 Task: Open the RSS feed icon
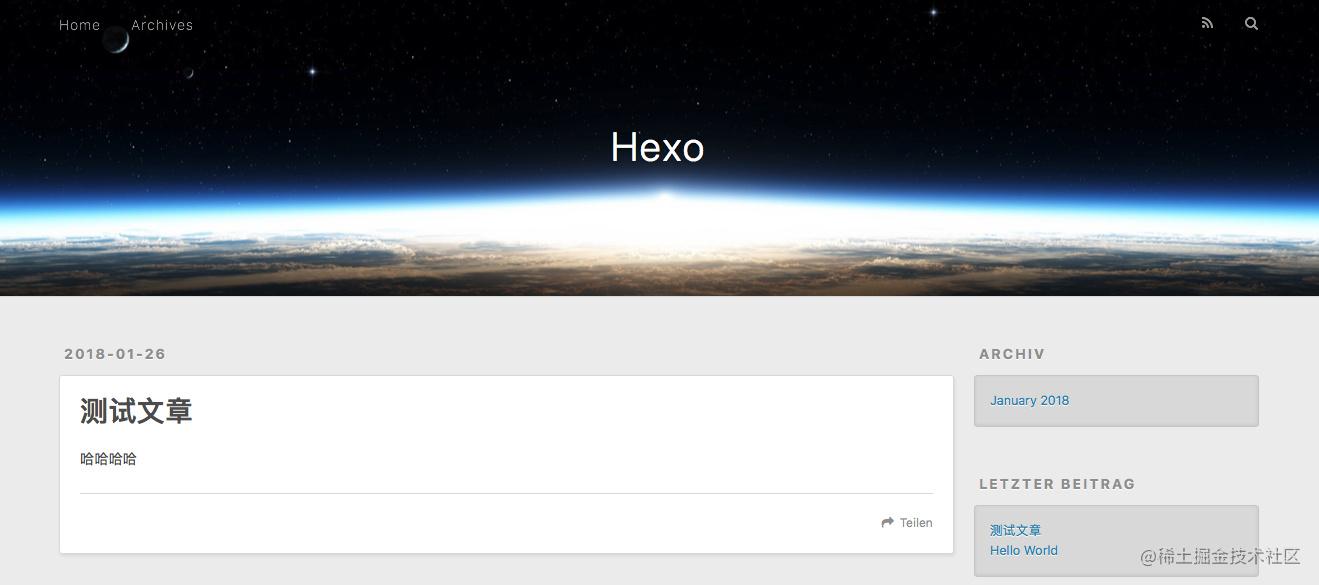tap(1207, 24)
